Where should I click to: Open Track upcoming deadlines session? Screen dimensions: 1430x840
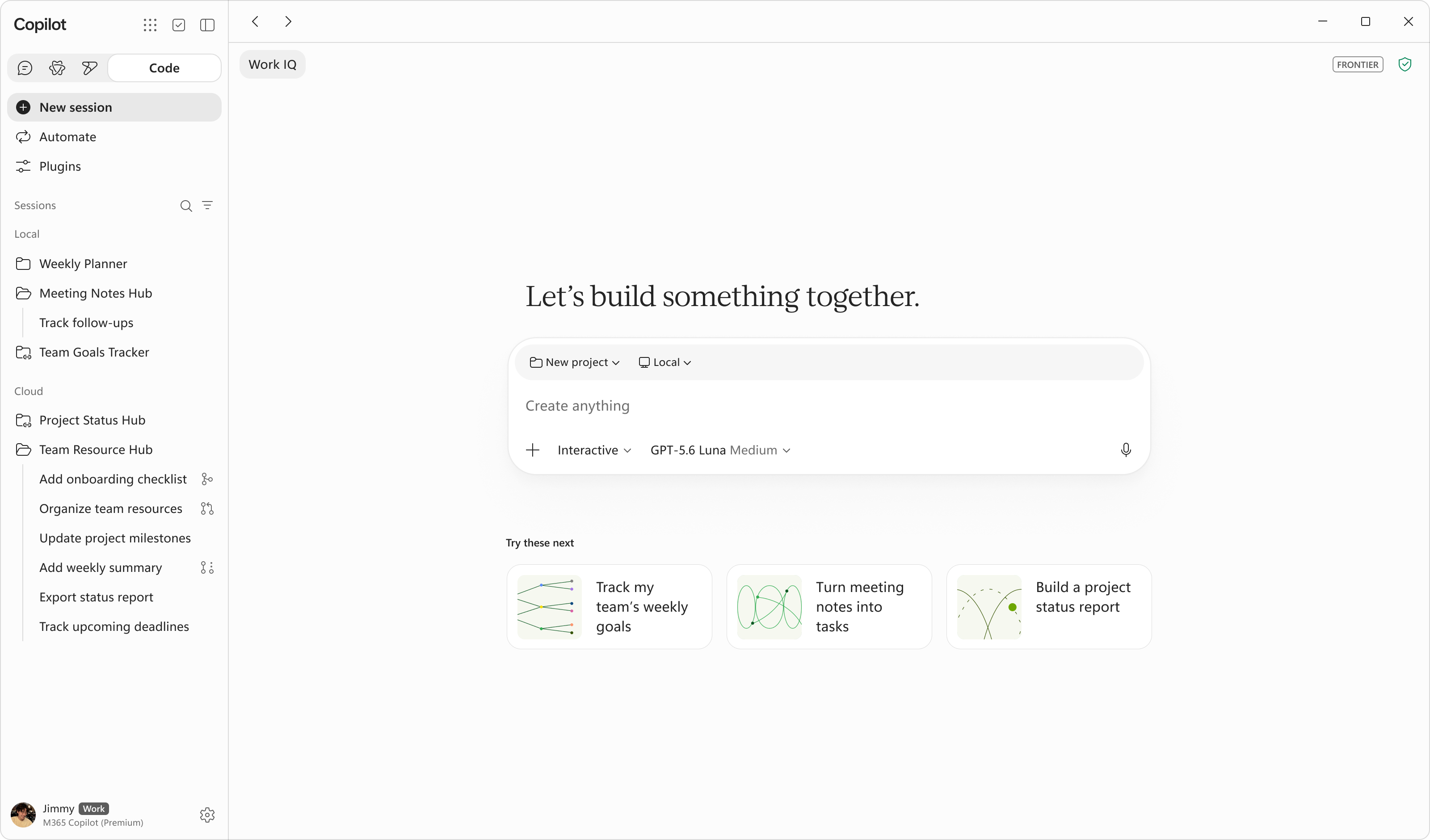click(x=114, y=627)
